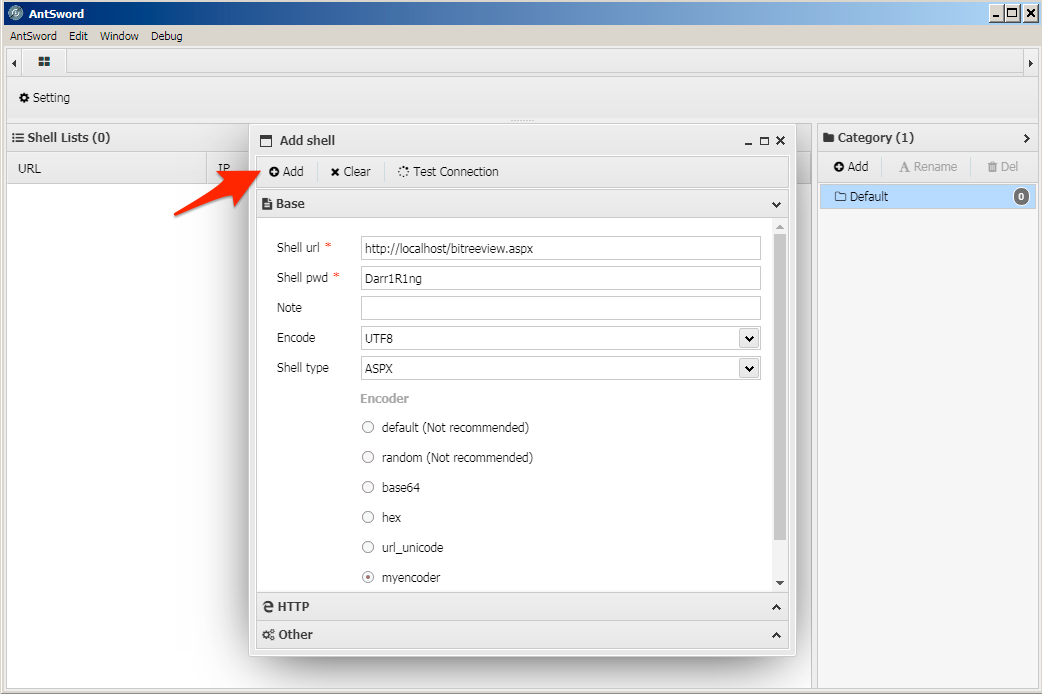
Task: Open the Debug menu
Action: [166, 36]
